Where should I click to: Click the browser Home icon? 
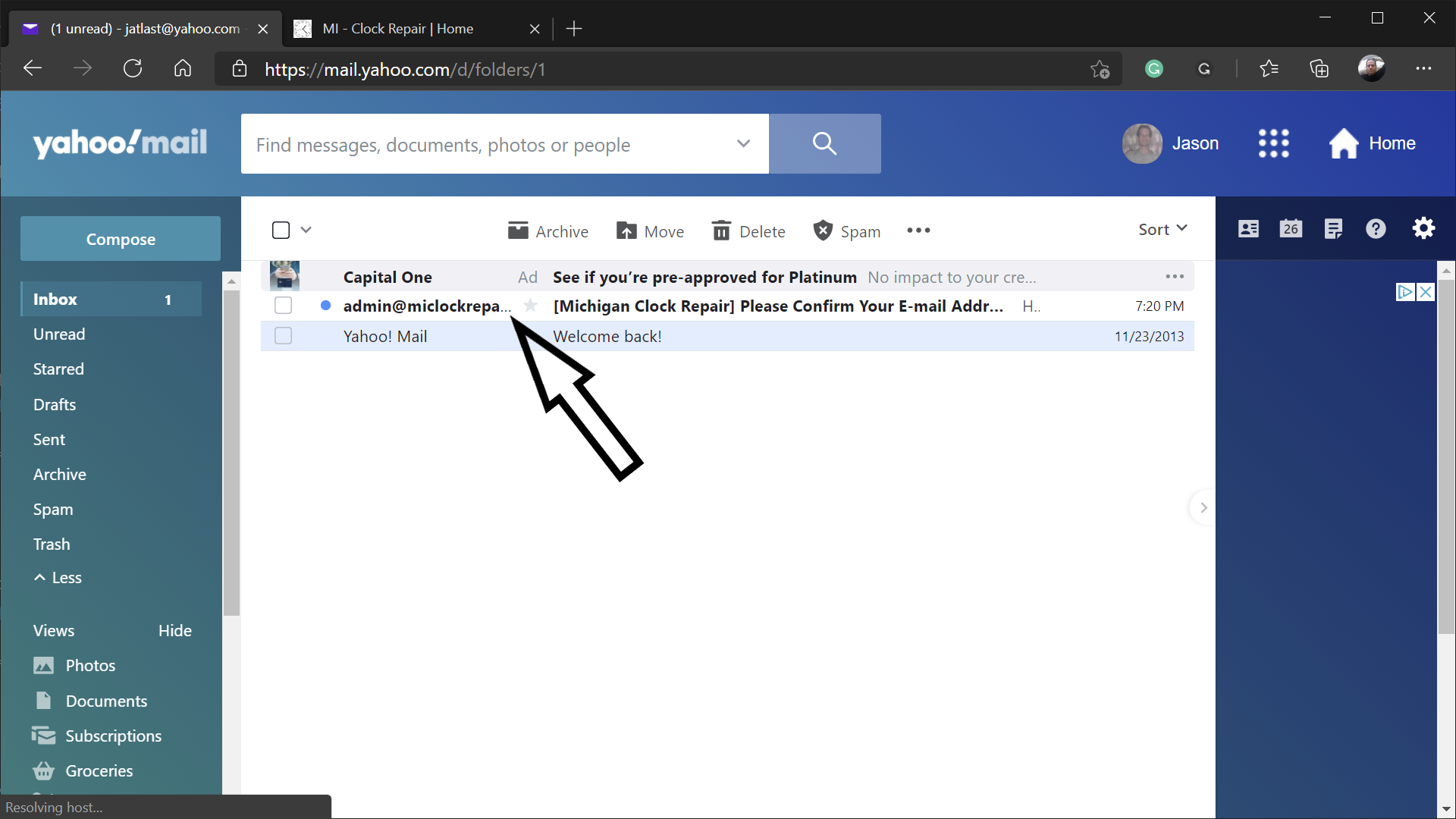click(x=183, y=69)
